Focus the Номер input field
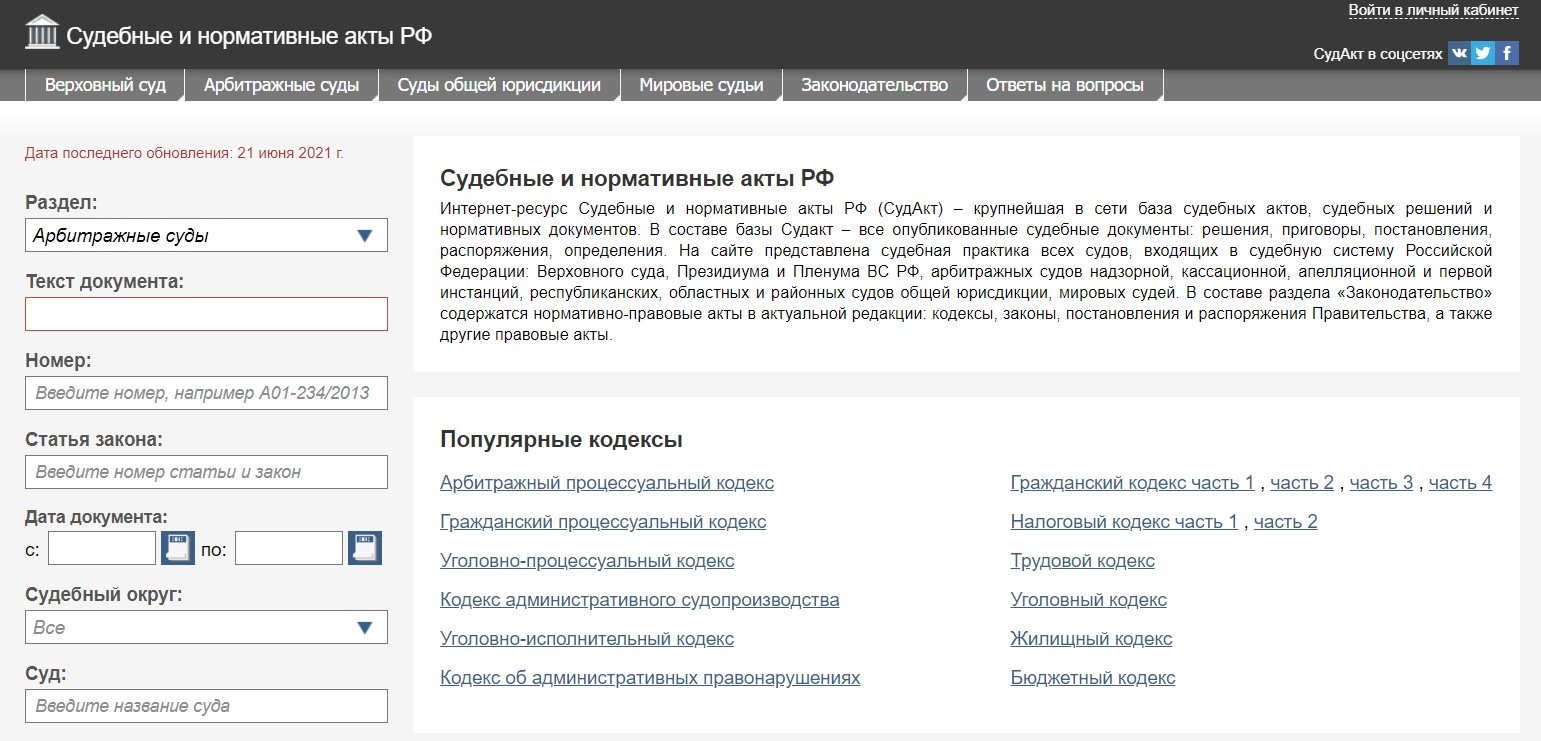This screenshot has width=1541, height=741. (206, 393)
